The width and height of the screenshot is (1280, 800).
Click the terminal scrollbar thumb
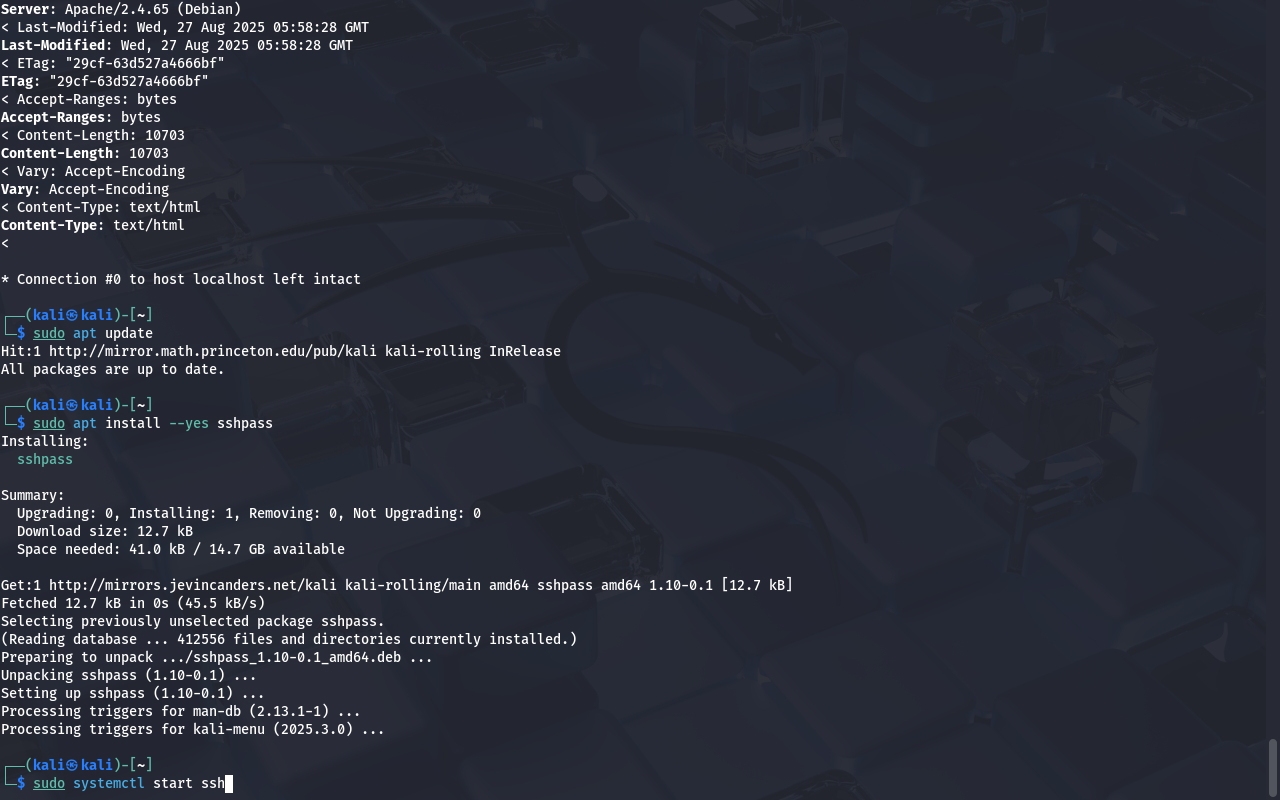[1273, 766]
